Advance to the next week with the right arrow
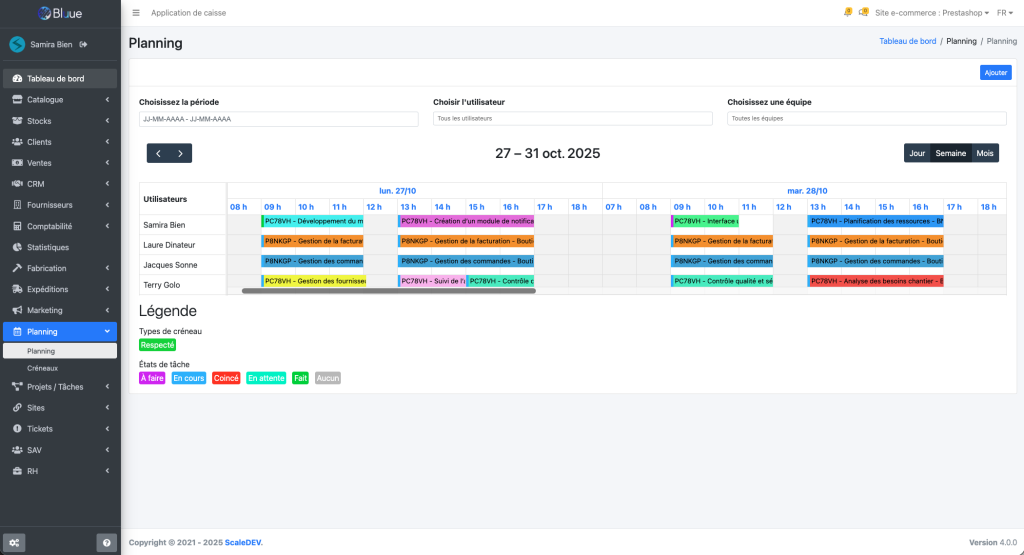 180,153
